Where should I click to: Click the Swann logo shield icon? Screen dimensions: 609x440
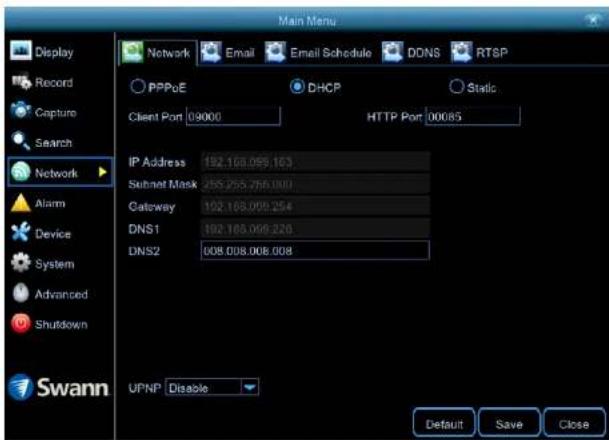click(20, 387)
